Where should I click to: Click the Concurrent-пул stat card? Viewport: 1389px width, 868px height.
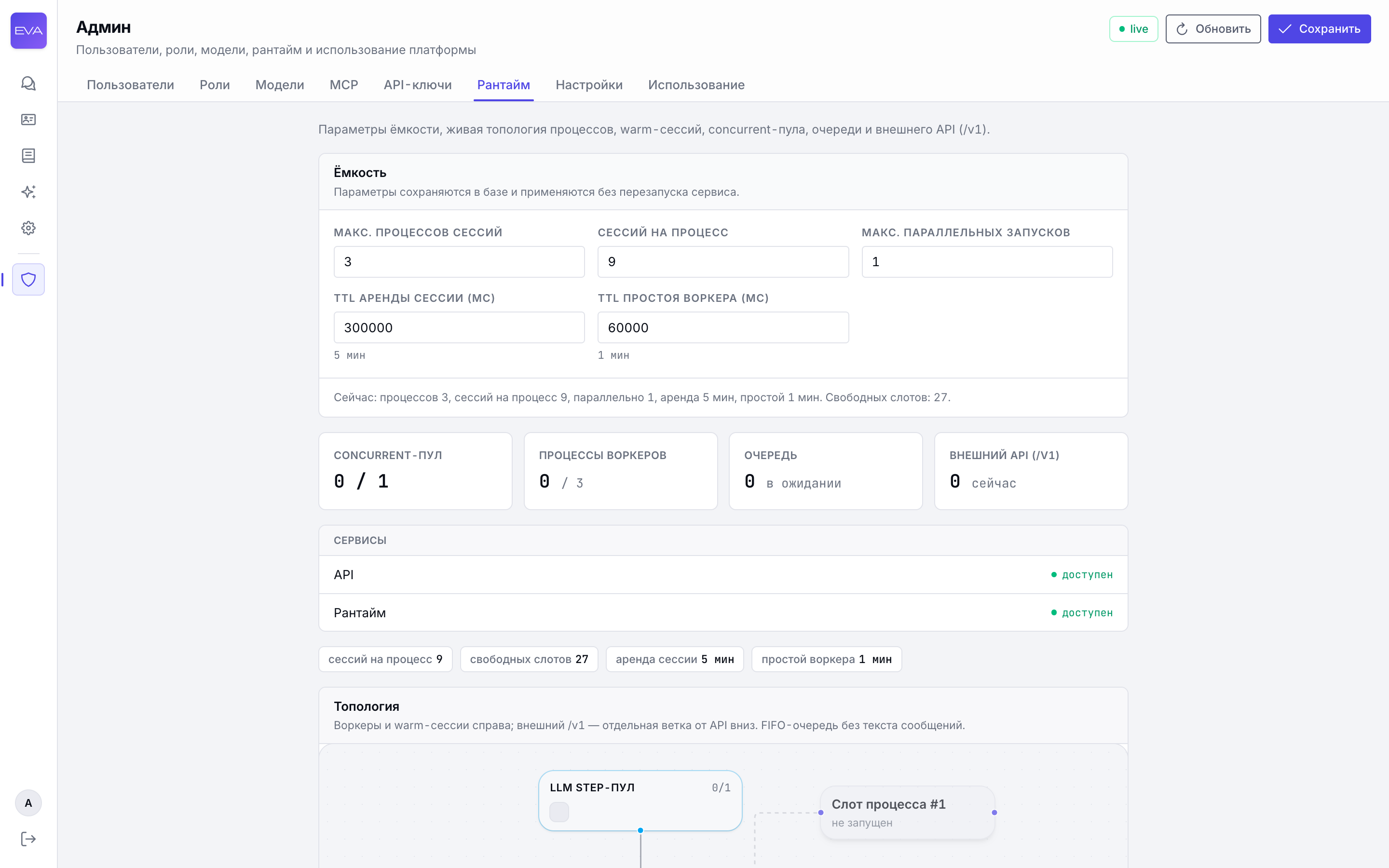(415, 471)
